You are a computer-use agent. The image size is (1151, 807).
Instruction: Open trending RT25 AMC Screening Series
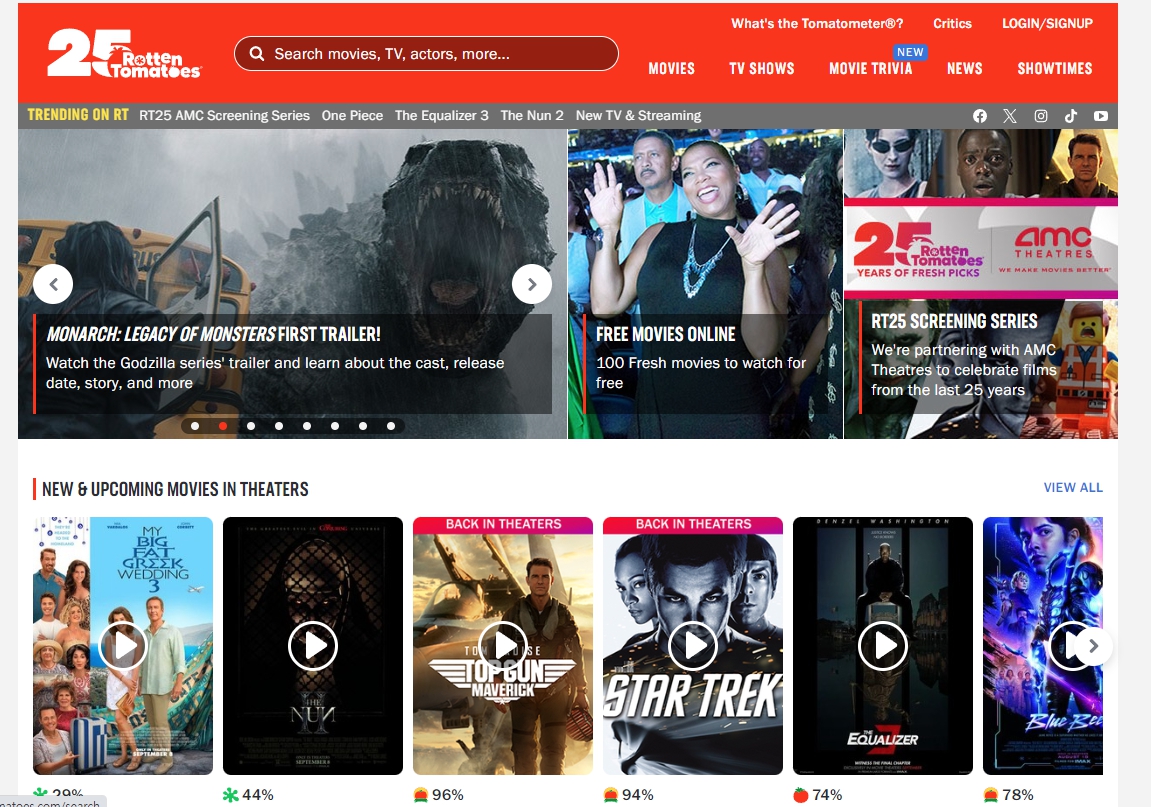(x=224, y=115)
